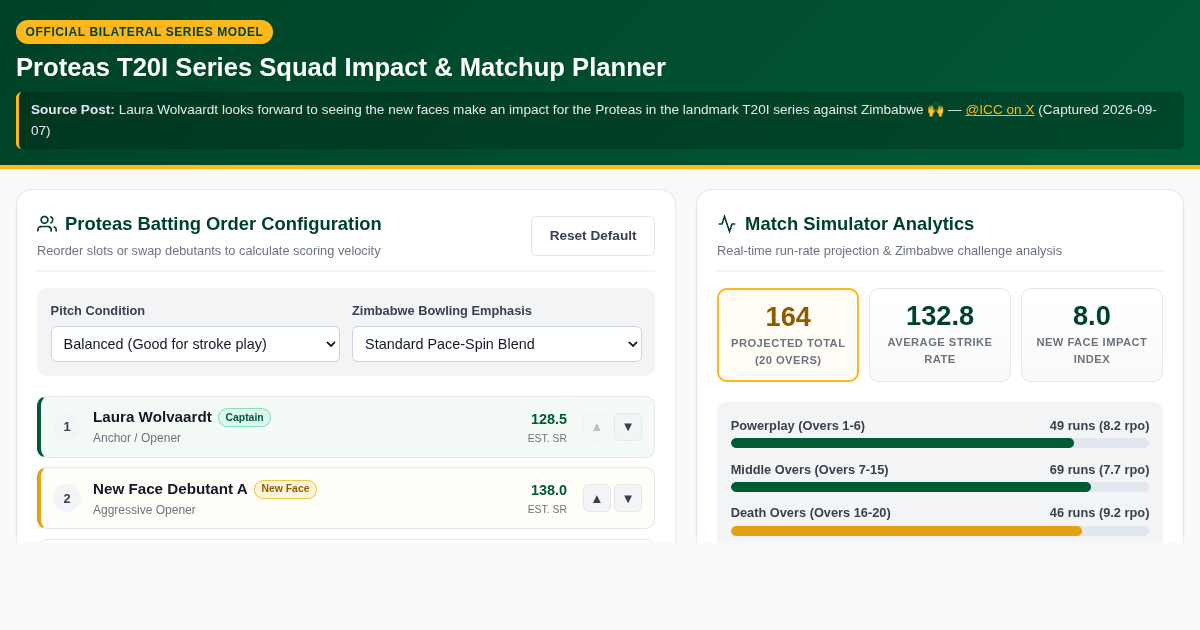Click the 49 runs (8.2 rpo) value
This screenshot has height=630, width=1200.
[x=1100, y=426]
